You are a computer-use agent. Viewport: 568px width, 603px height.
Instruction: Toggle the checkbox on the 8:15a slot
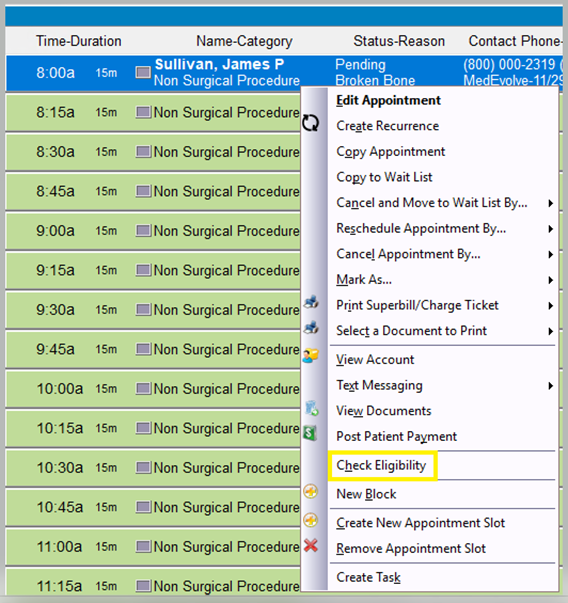coord(143,112)
